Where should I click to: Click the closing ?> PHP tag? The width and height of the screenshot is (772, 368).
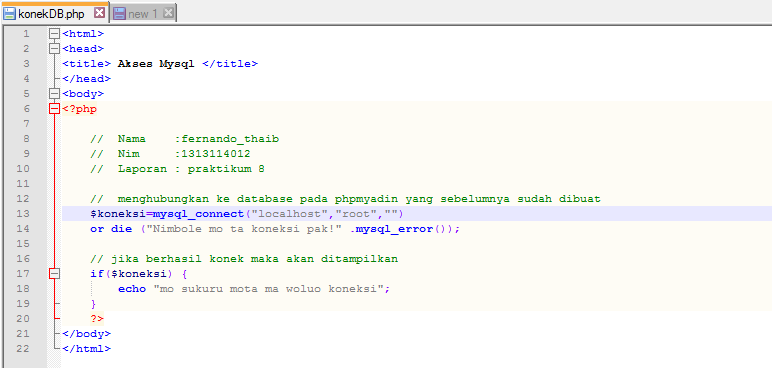(97, 319)
